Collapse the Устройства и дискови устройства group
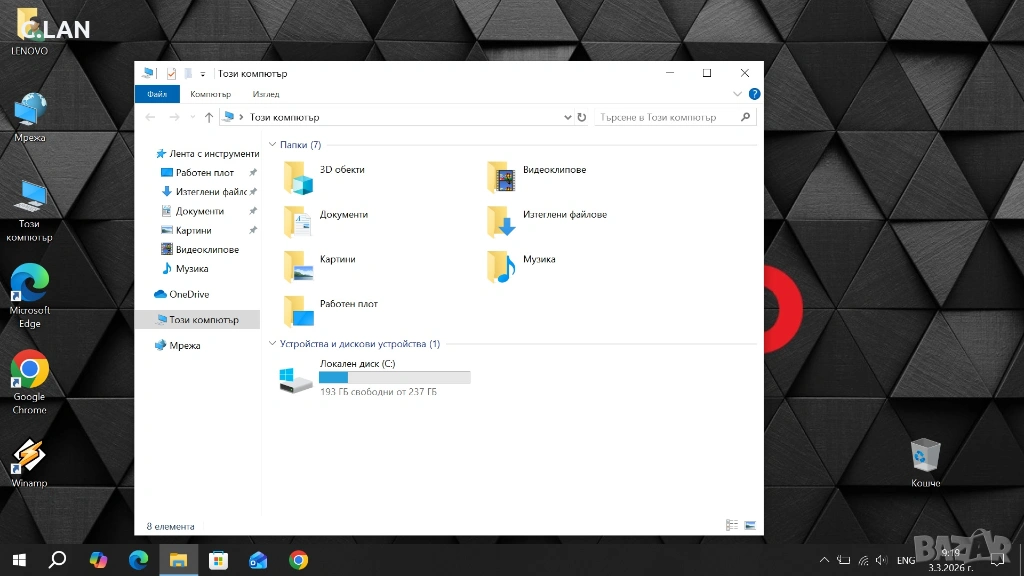The height and width of the screenshot is (576, 1024). [x=272, y=344]
